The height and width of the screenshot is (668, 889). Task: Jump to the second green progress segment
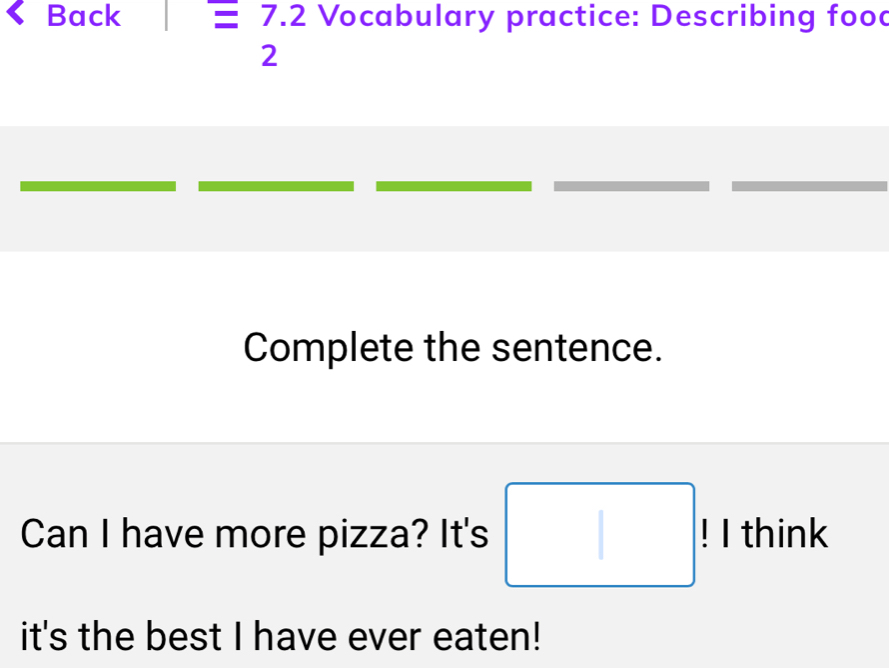tap(276, 185)
